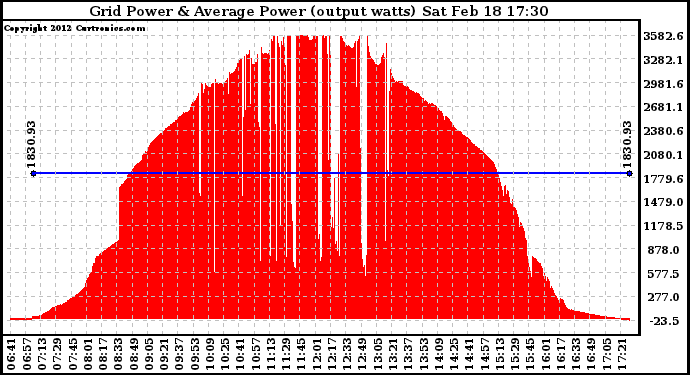Select the '16:33' x-axis label

click(x=577, y=354)
